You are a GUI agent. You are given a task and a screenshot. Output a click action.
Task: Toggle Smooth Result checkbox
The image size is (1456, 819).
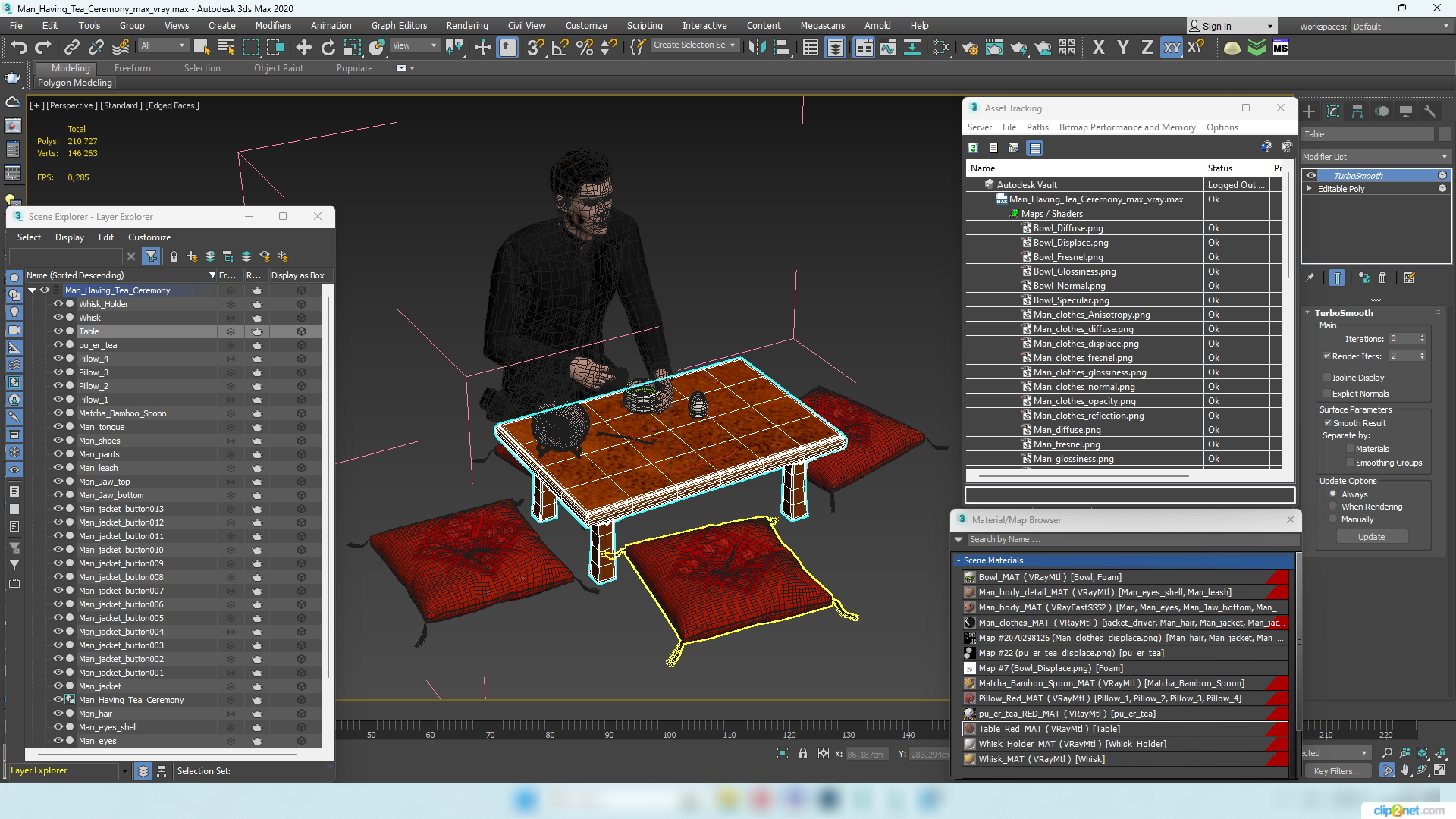[1328, 423]
